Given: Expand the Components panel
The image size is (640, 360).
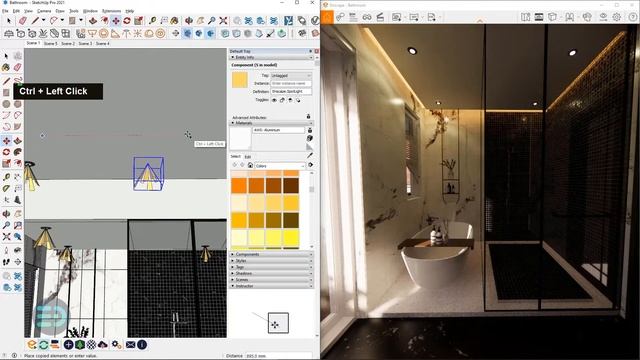Looking at the screenshot, I should (271, 254).
